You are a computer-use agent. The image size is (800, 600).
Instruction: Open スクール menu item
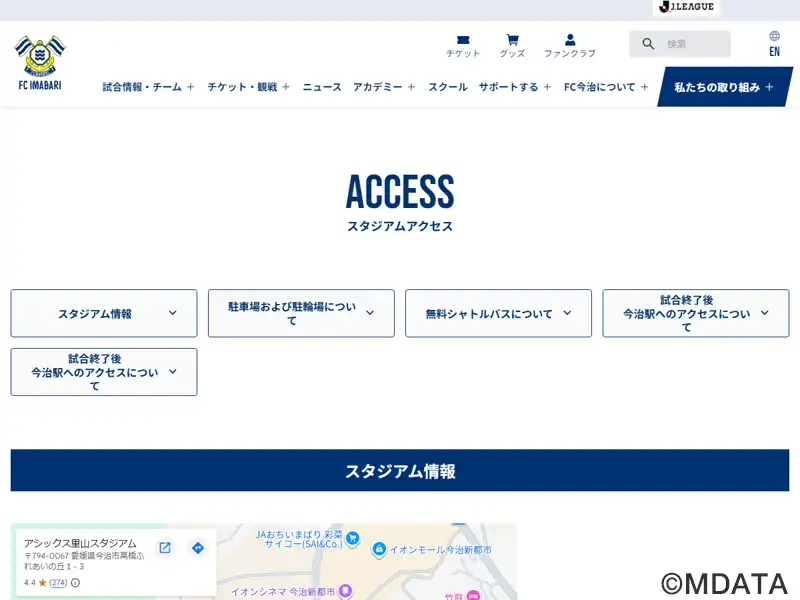[448, 87]
